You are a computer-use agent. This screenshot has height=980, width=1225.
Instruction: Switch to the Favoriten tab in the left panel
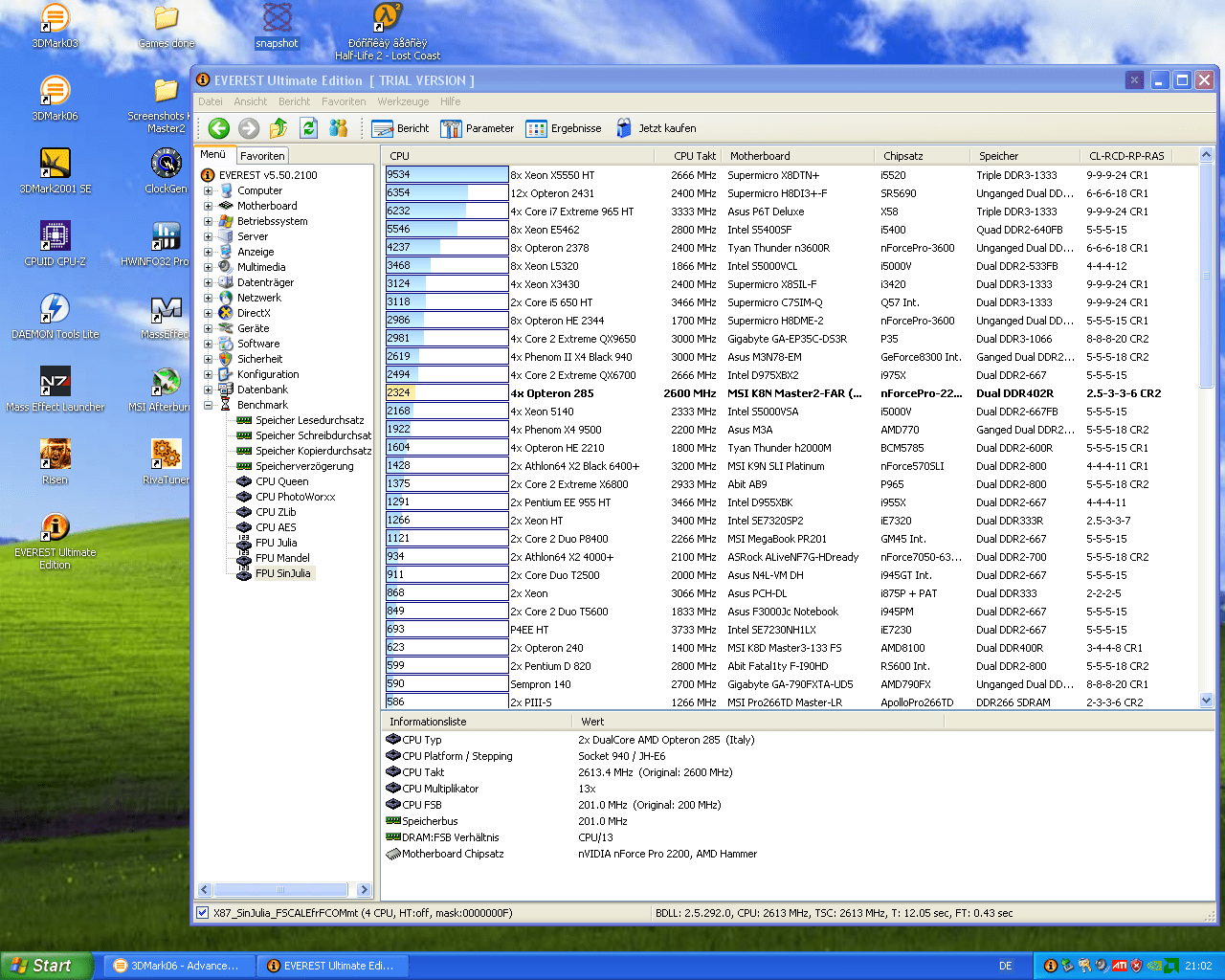[x=262, y=156]
